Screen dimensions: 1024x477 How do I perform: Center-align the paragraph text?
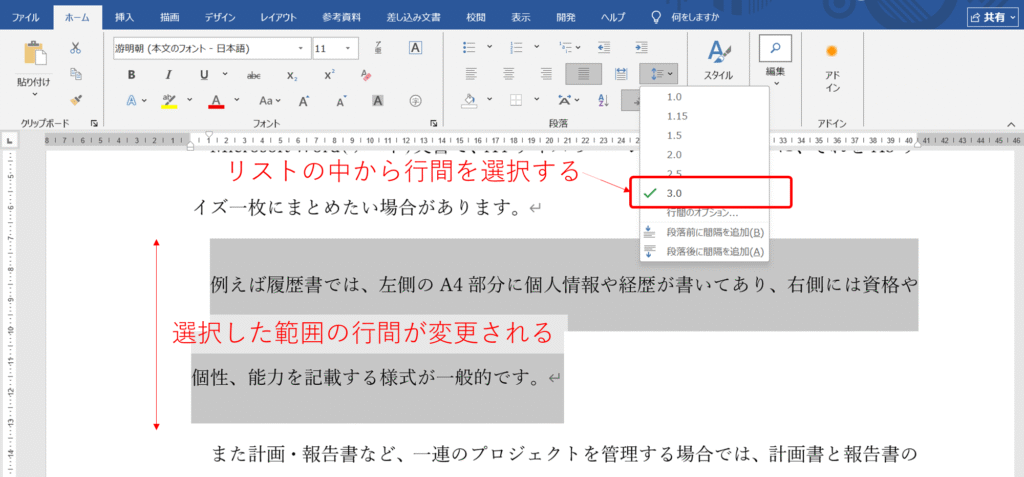[508, 73]
